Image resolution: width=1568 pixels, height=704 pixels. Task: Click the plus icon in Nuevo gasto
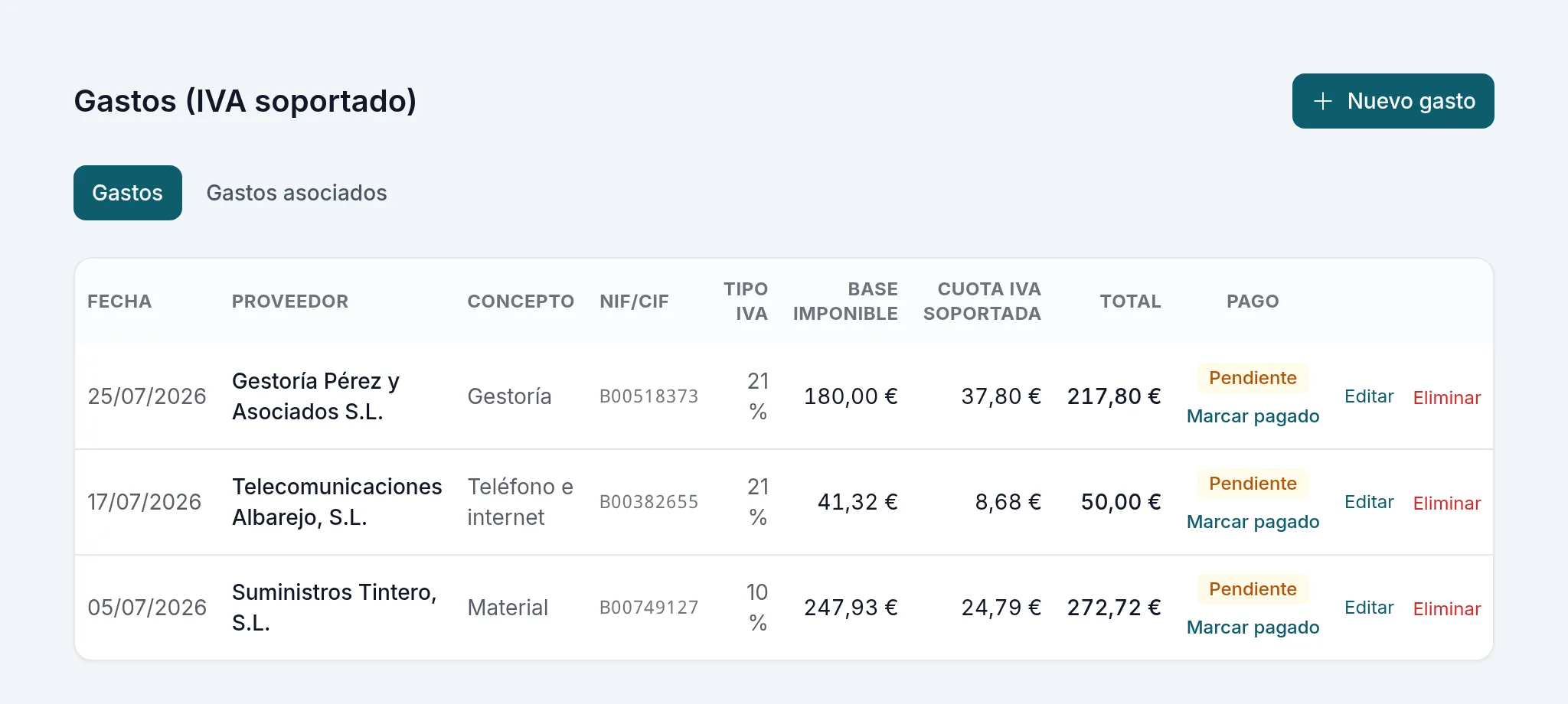tap(1323, 101)
